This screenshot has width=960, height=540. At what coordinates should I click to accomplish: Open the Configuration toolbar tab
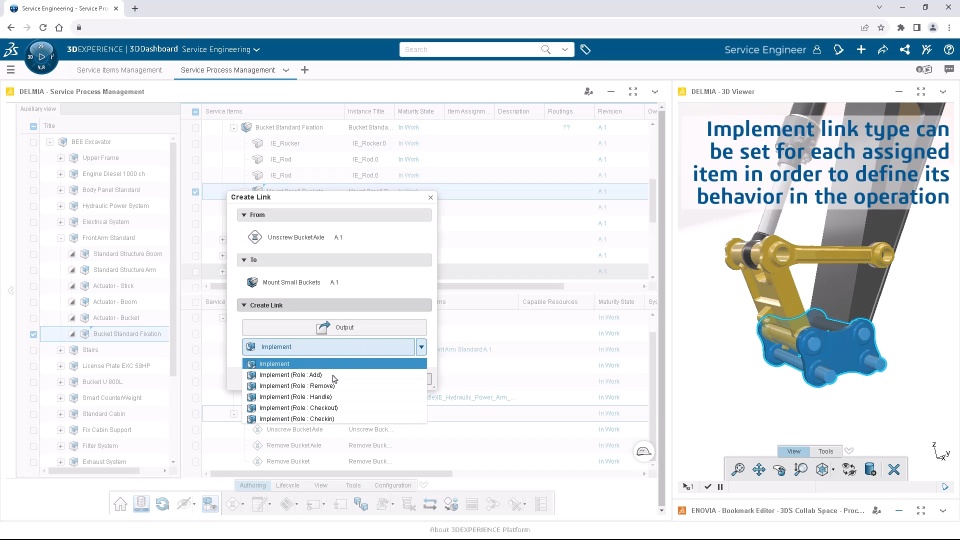coord(392,486)
